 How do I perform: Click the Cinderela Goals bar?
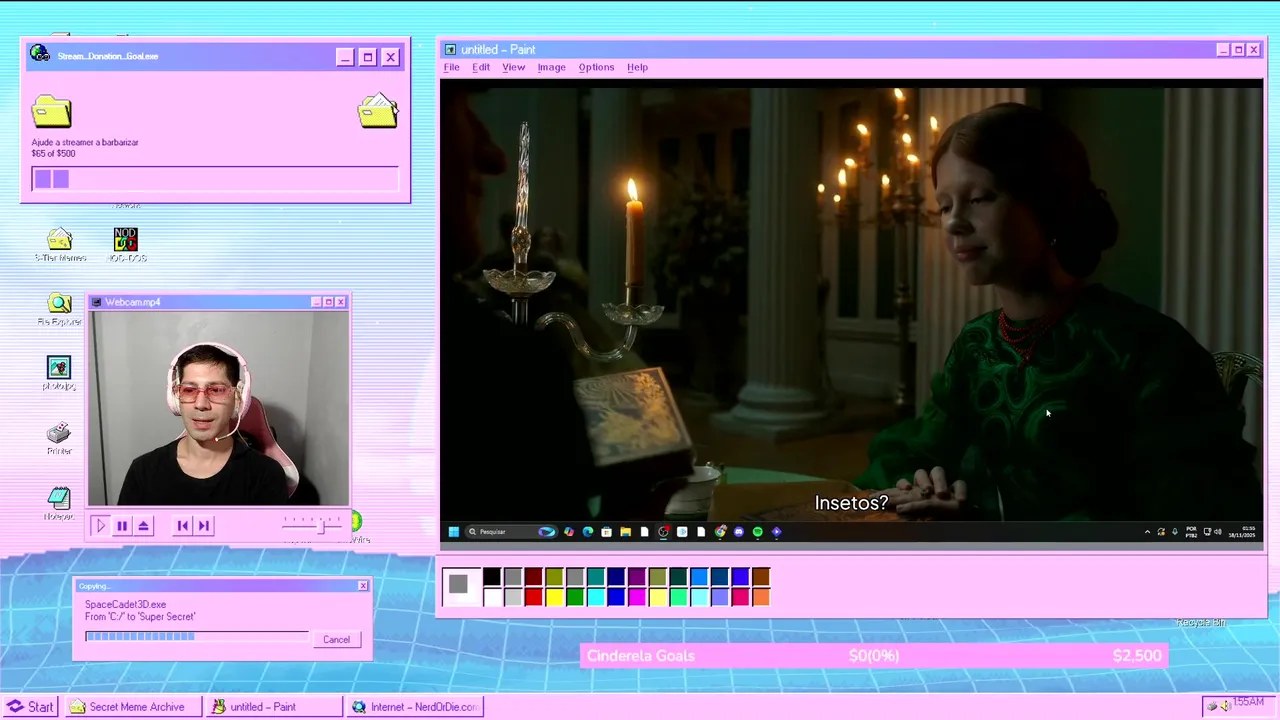click(x=874, y=656)
